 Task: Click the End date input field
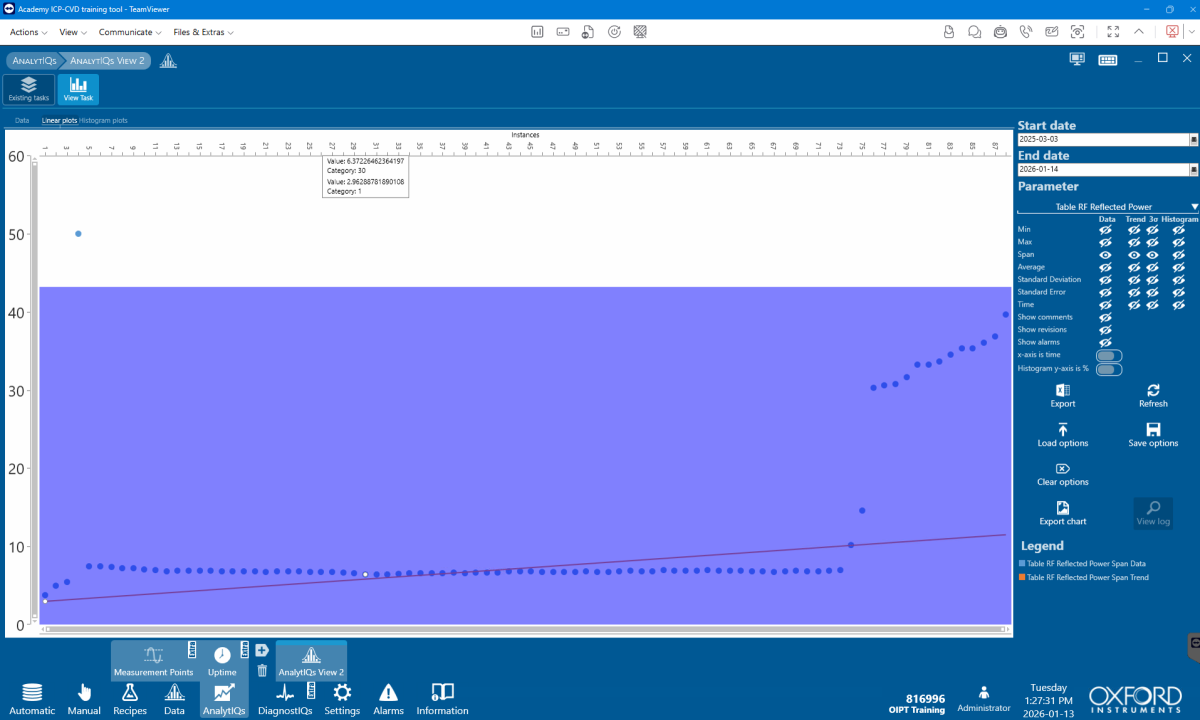[x=1102, y=170]
